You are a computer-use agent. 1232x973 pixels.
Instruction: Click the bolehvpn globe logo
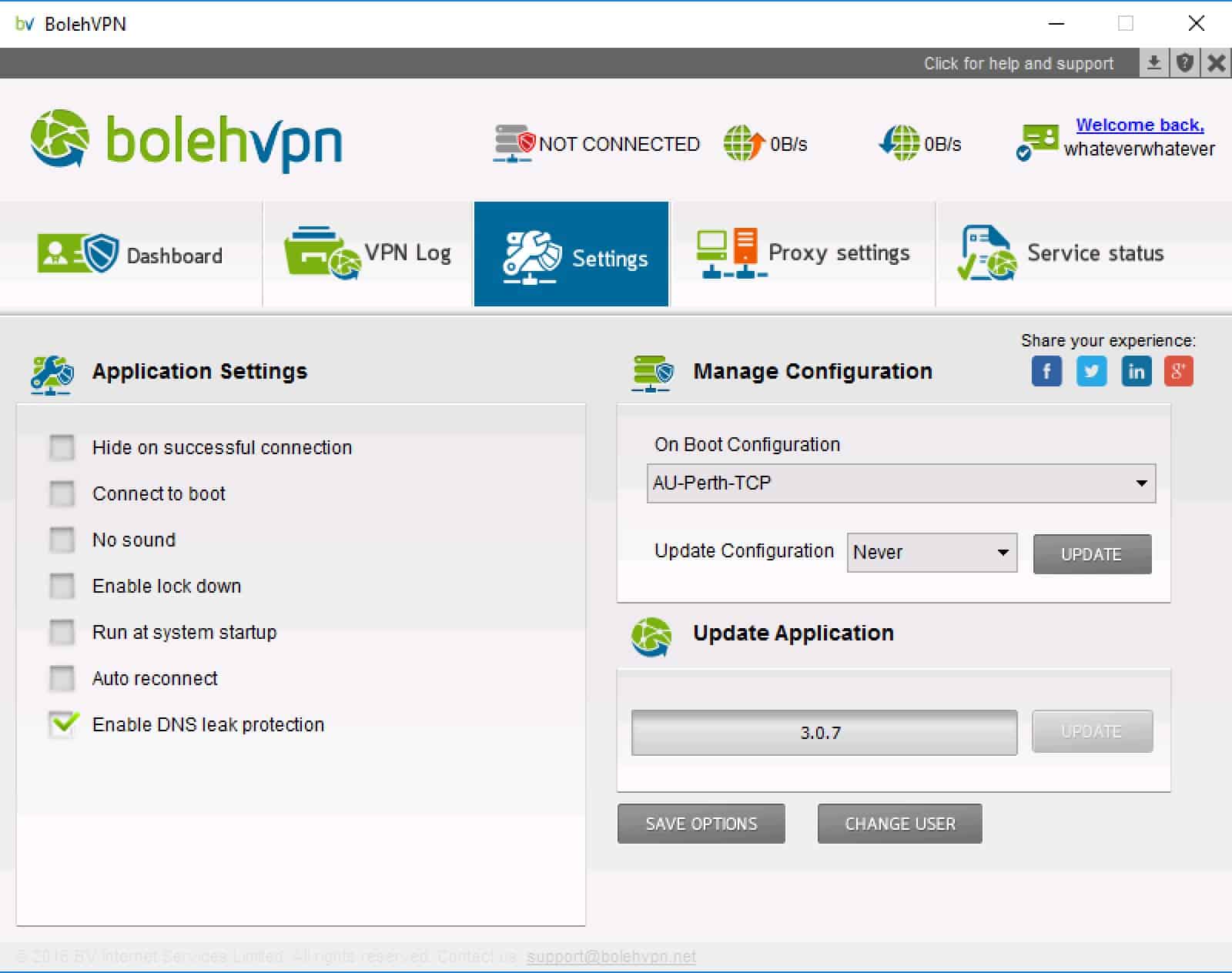click(x=59, y=139)
